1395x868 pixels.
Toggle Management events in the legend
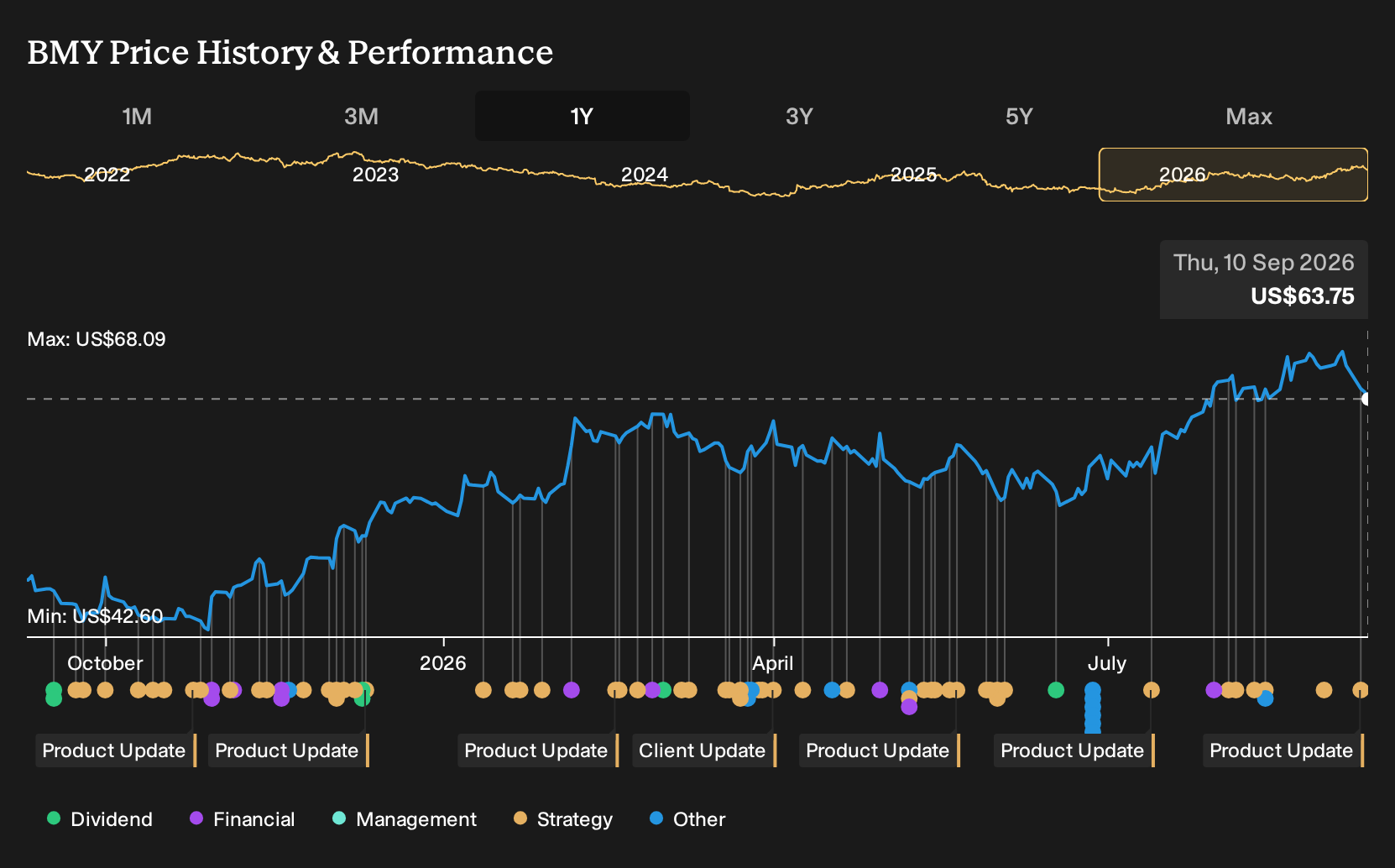[x=405, y=819]
